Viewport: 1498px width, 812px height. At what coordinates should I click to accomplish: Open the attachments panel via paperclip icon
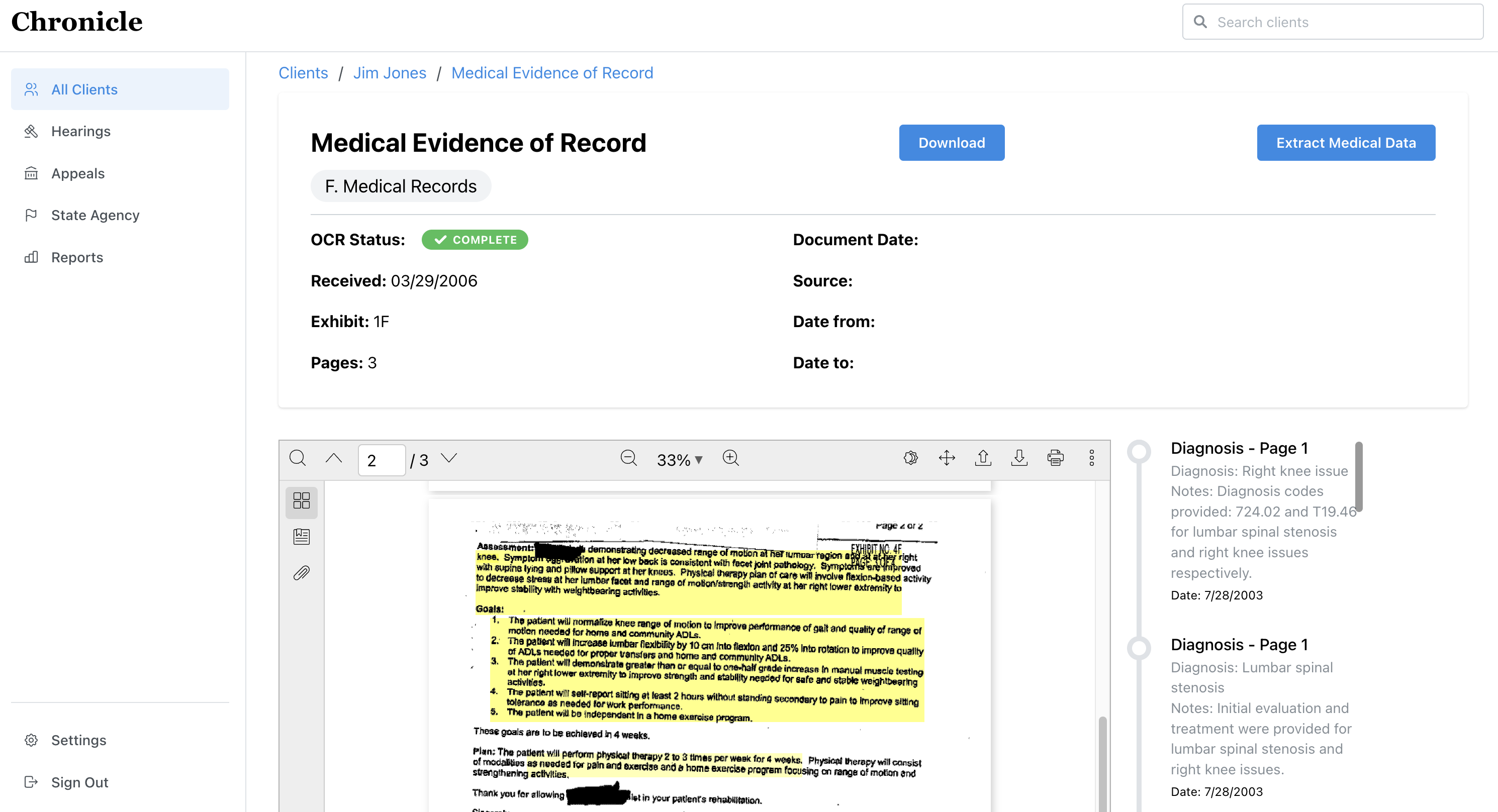(x=301, y=573)
